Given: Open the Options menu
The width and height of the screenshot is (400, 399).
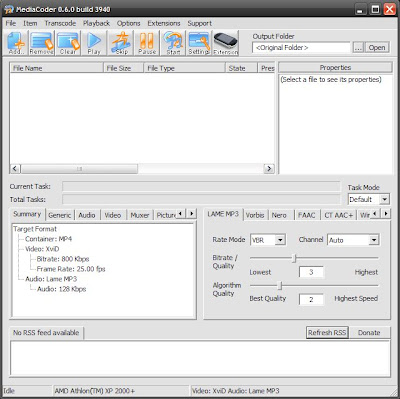Looking at the screenshot, I should [128, 23].
